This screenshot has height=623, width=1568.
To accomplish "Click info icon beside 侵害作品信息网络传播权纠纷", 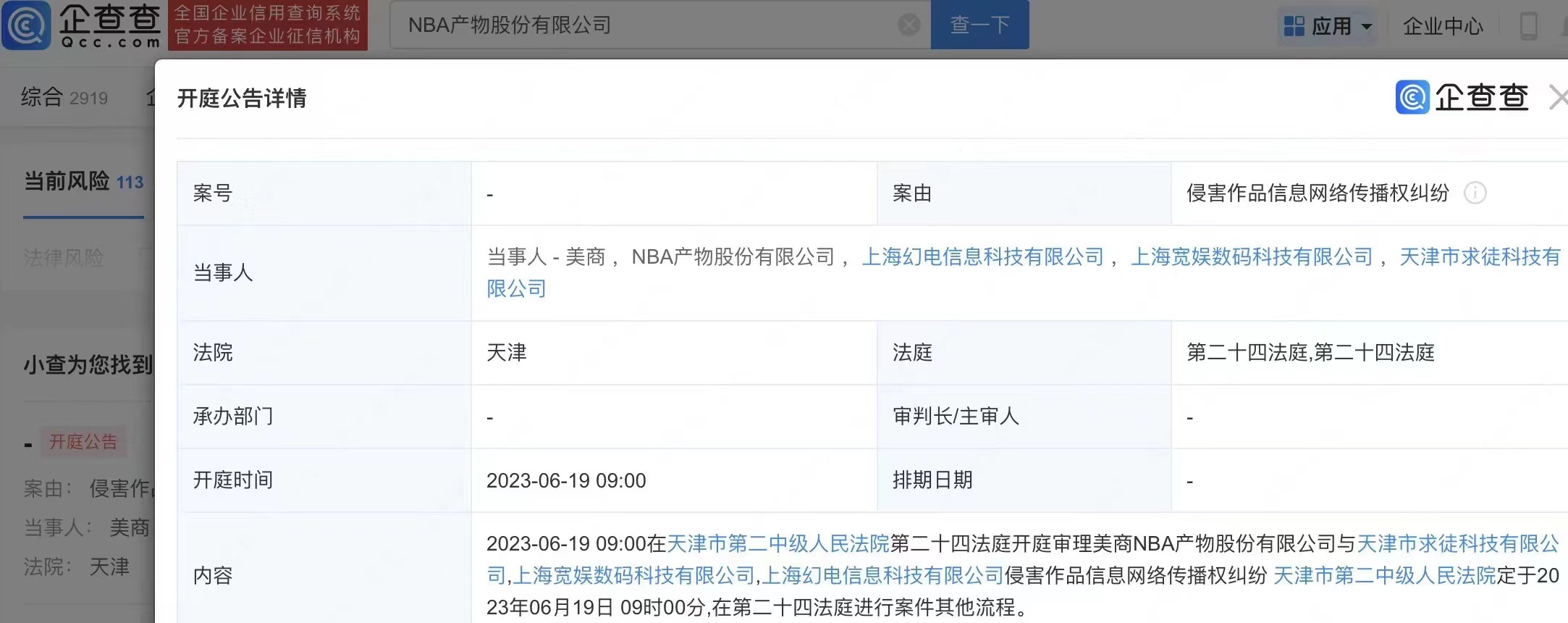I will pos(1475,193).
